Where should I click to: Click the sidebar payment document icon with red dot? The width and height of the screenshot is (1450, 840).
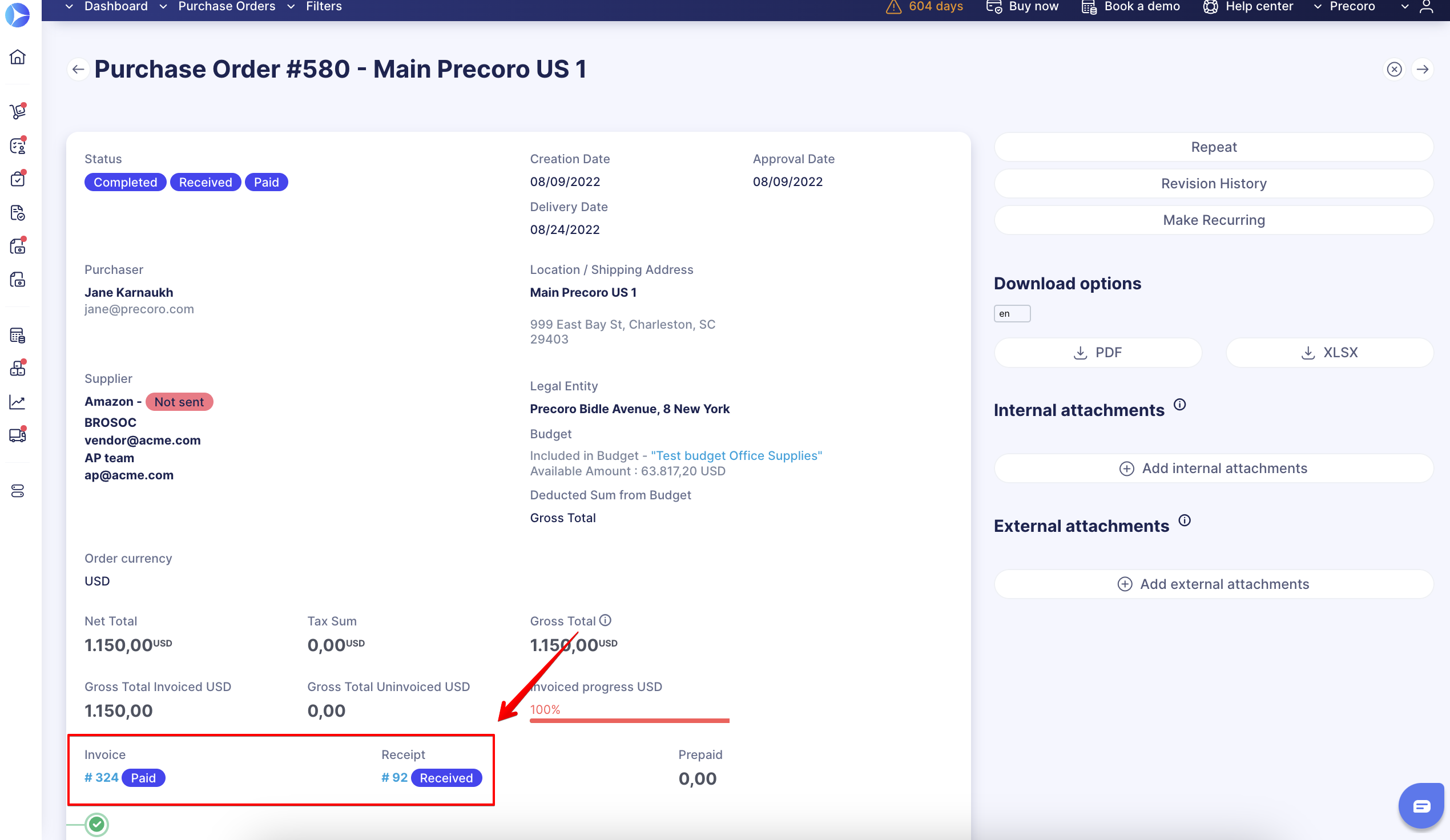tap(18, 247)
